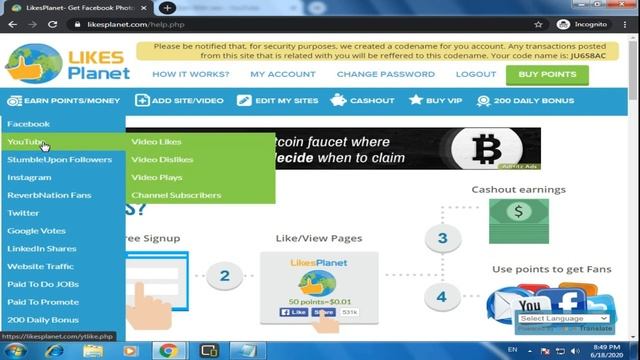Viewport: 640px width, 360px height.
Task: Open File Explorer folder in taskbar
Action: 93,351
